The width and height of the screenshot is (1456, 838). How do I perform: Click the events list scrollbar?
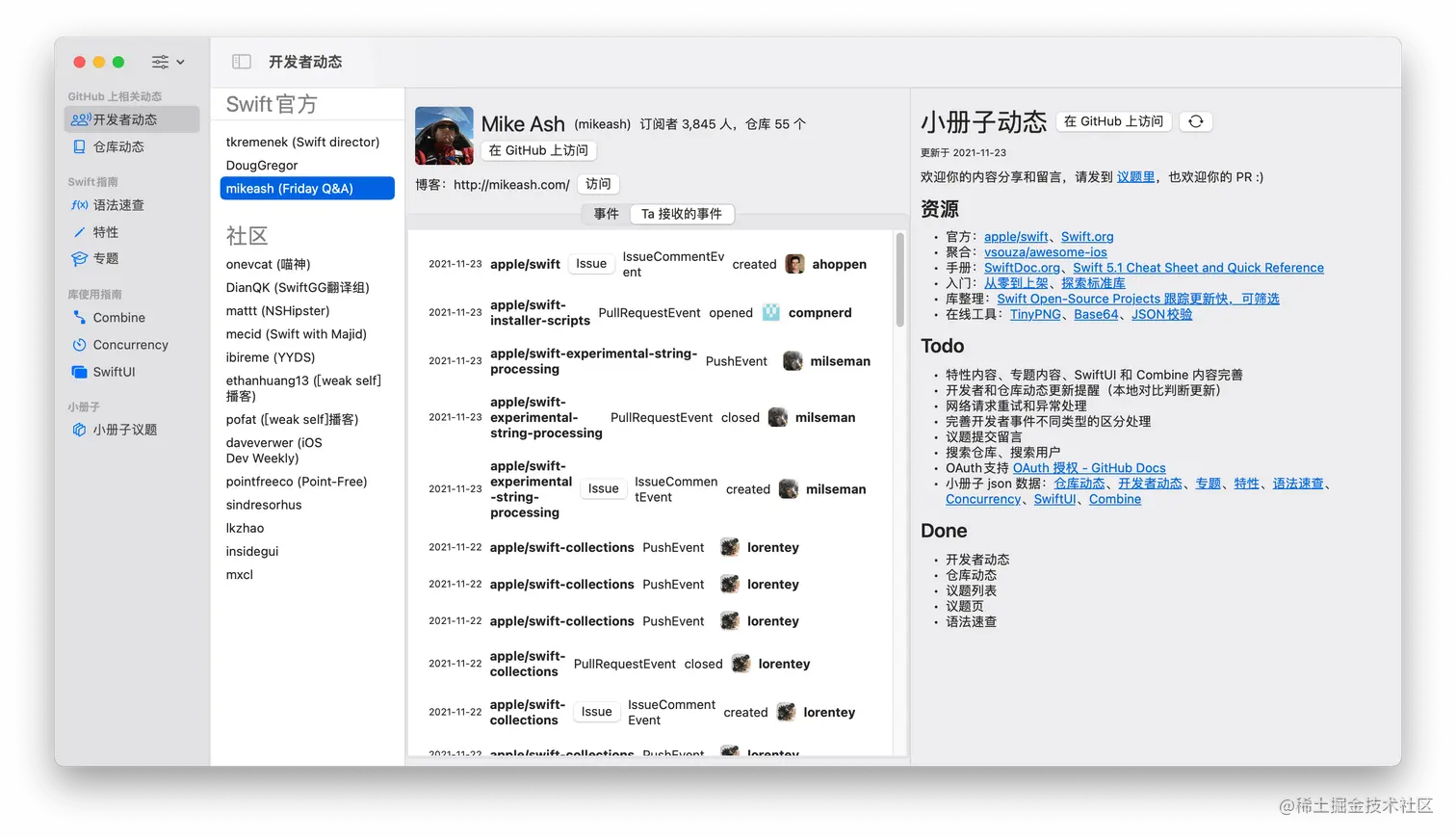[x=900, y=280]
